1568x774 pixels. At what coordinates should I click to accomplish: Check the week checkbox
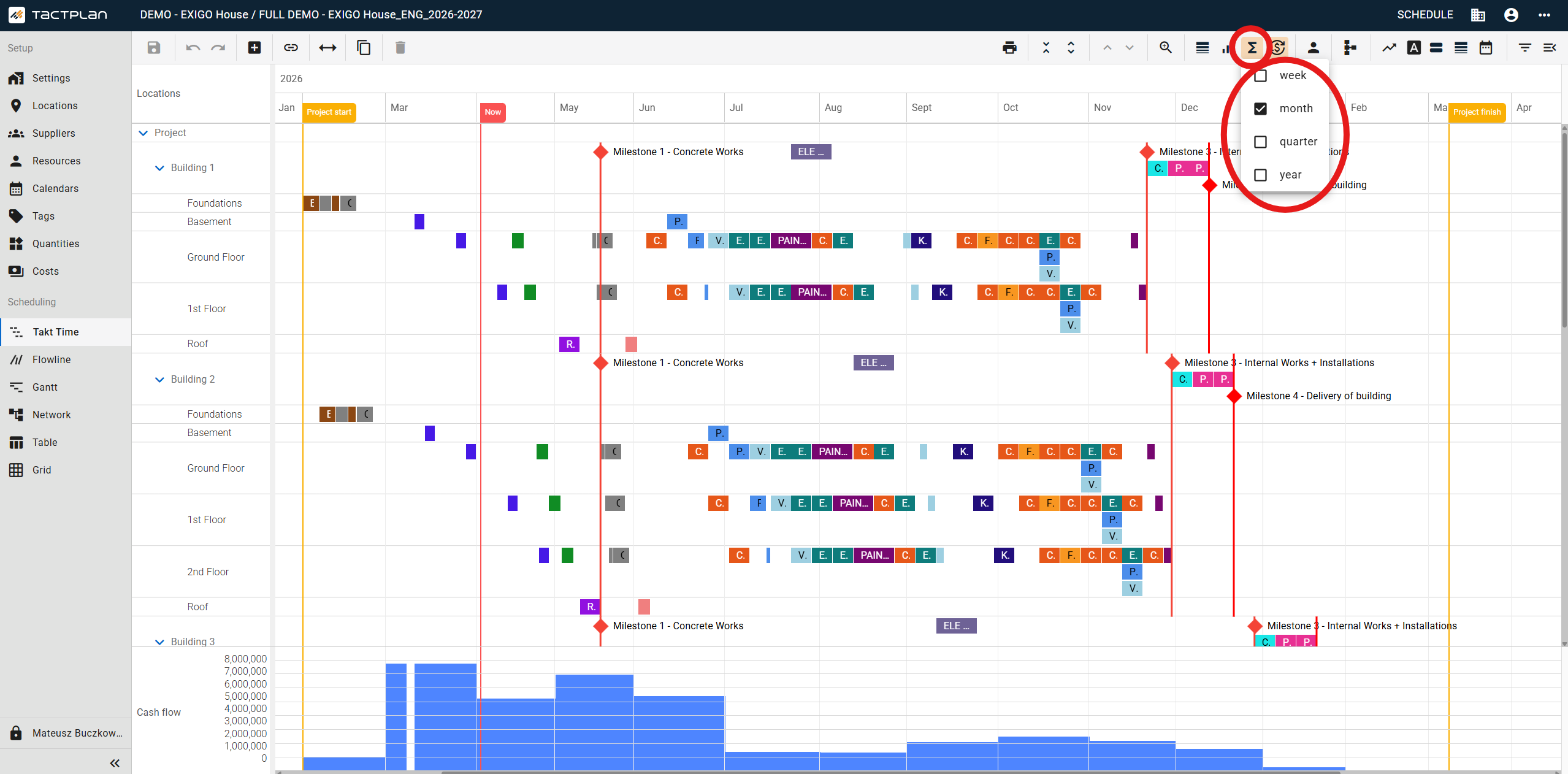[1261, 75]
